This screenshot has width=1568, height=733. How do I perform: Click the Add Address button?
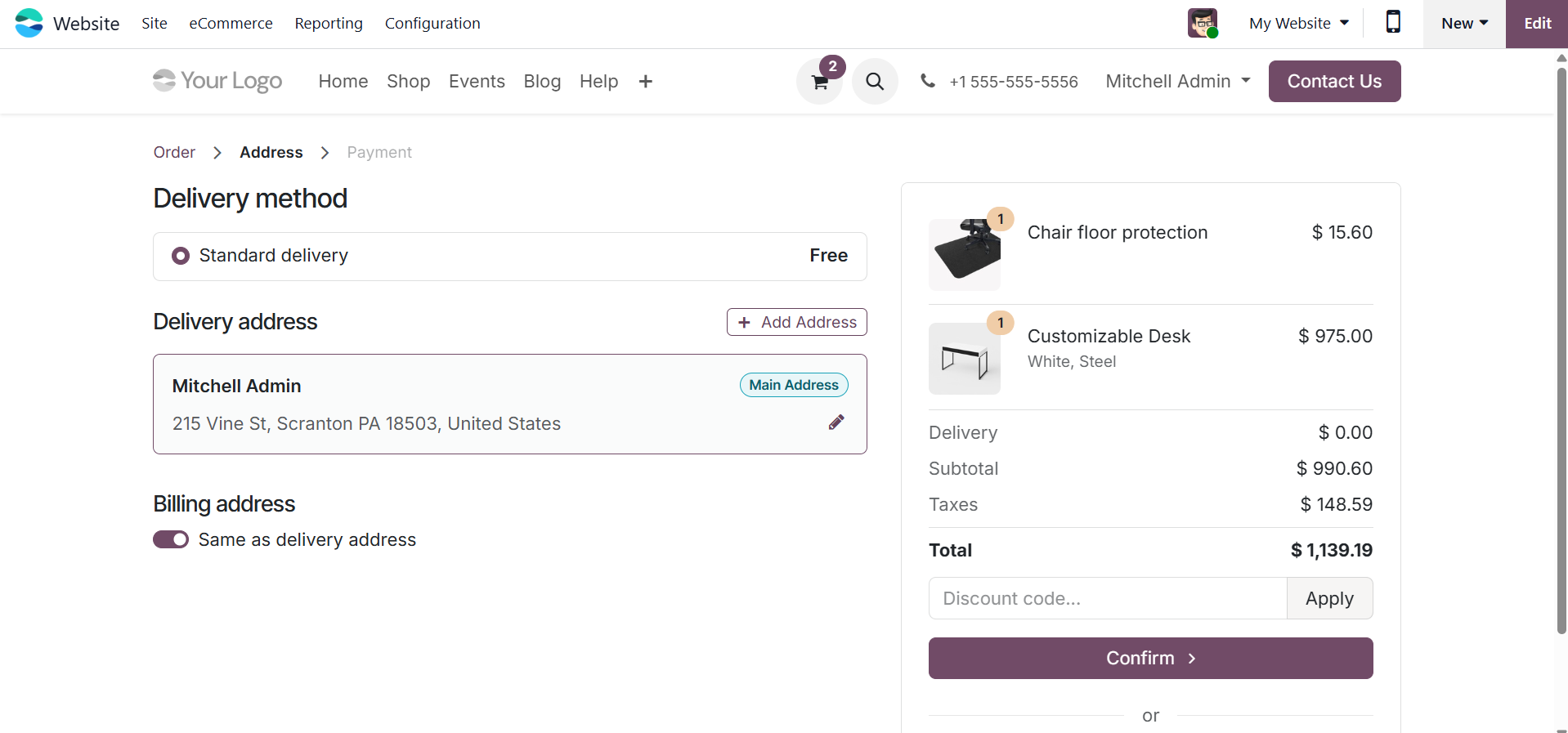click(x=796, y=322)
